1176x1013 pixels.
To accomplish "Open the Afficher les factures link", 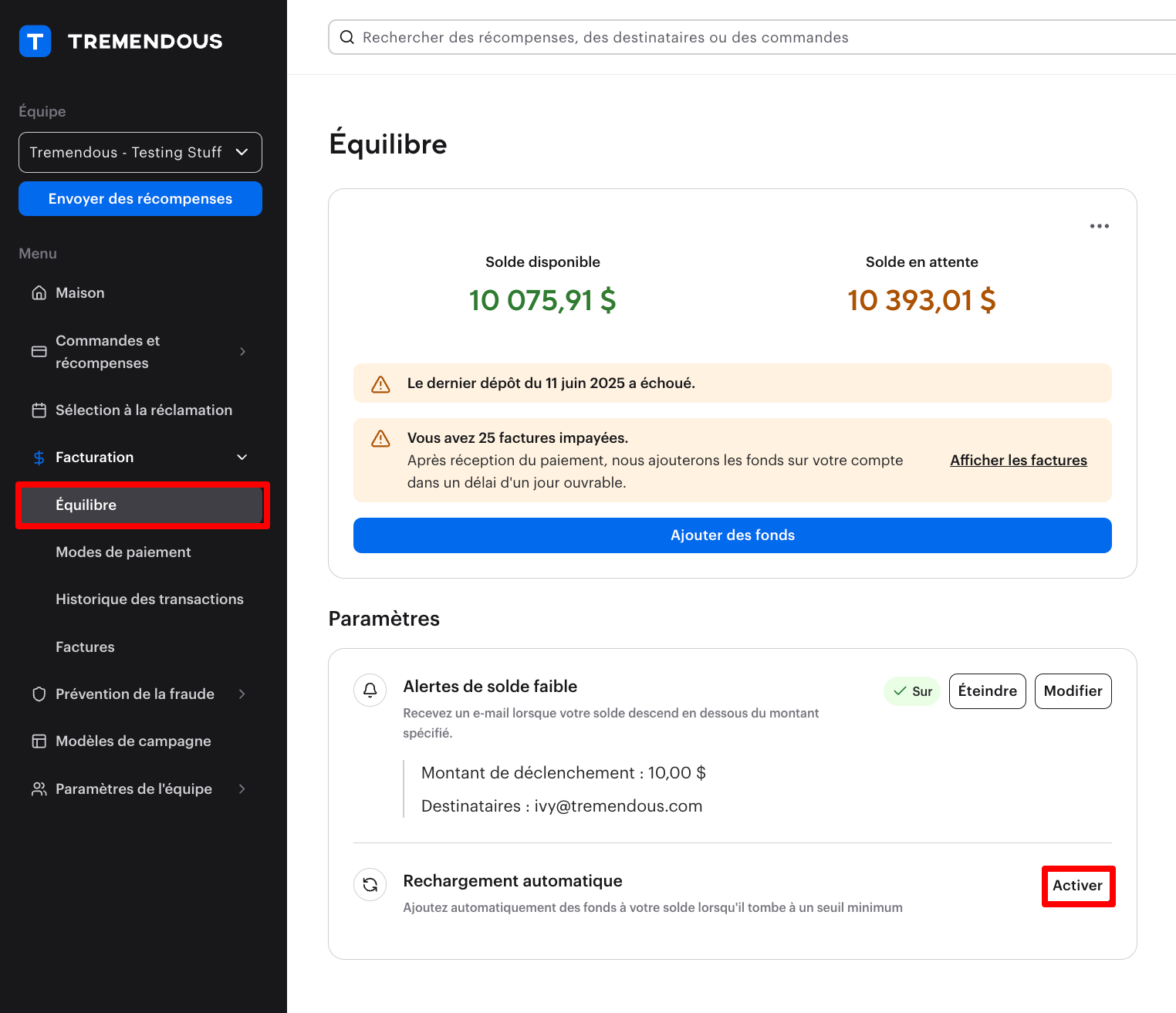I will pyautogui.click(x=1018, y=461).
